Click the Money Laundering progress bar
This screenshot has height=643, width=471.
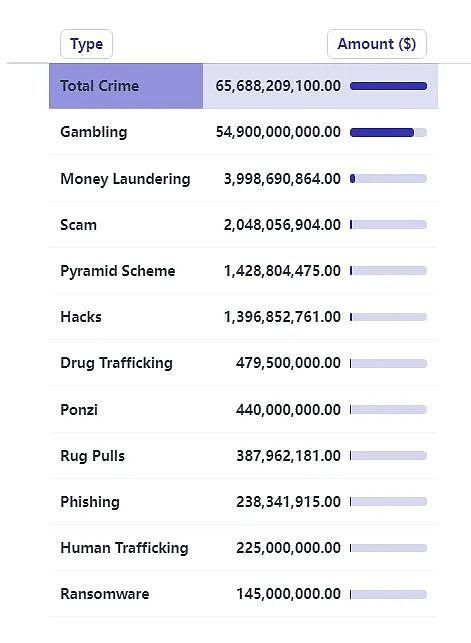[389, 178]
